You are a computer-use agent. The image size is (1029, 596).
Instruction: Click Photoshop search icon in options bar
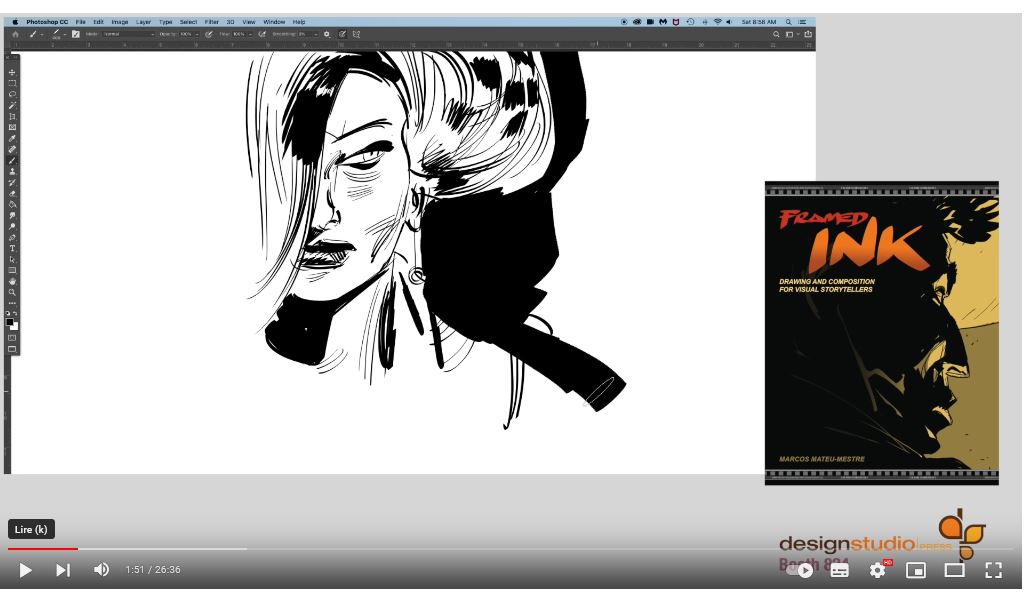776,34
